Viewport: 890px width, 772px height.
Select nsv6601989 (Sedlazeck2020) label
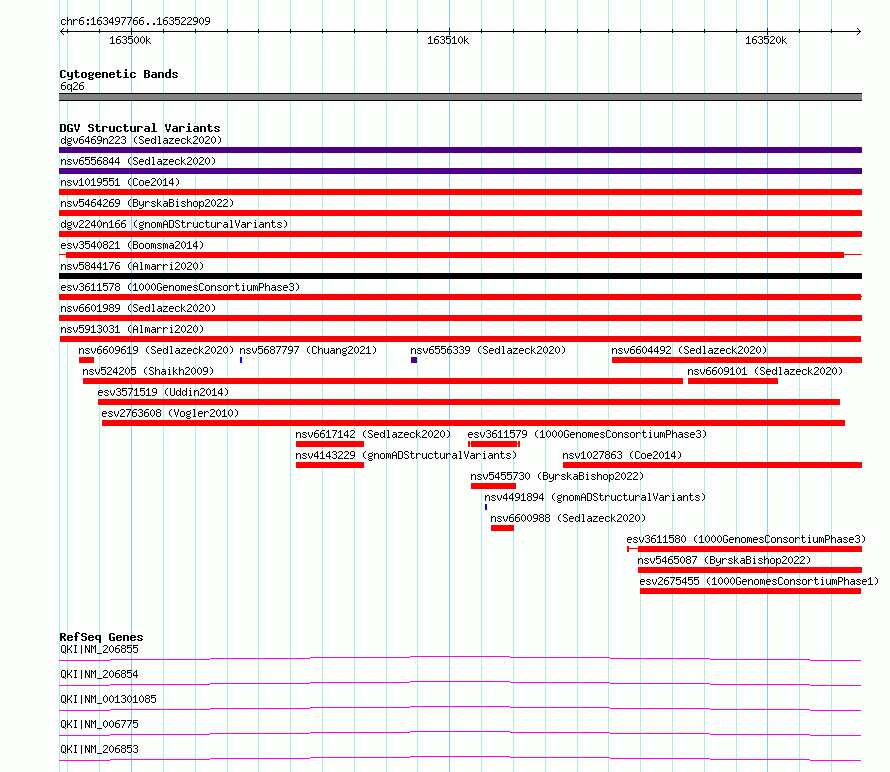pos(138,308)
